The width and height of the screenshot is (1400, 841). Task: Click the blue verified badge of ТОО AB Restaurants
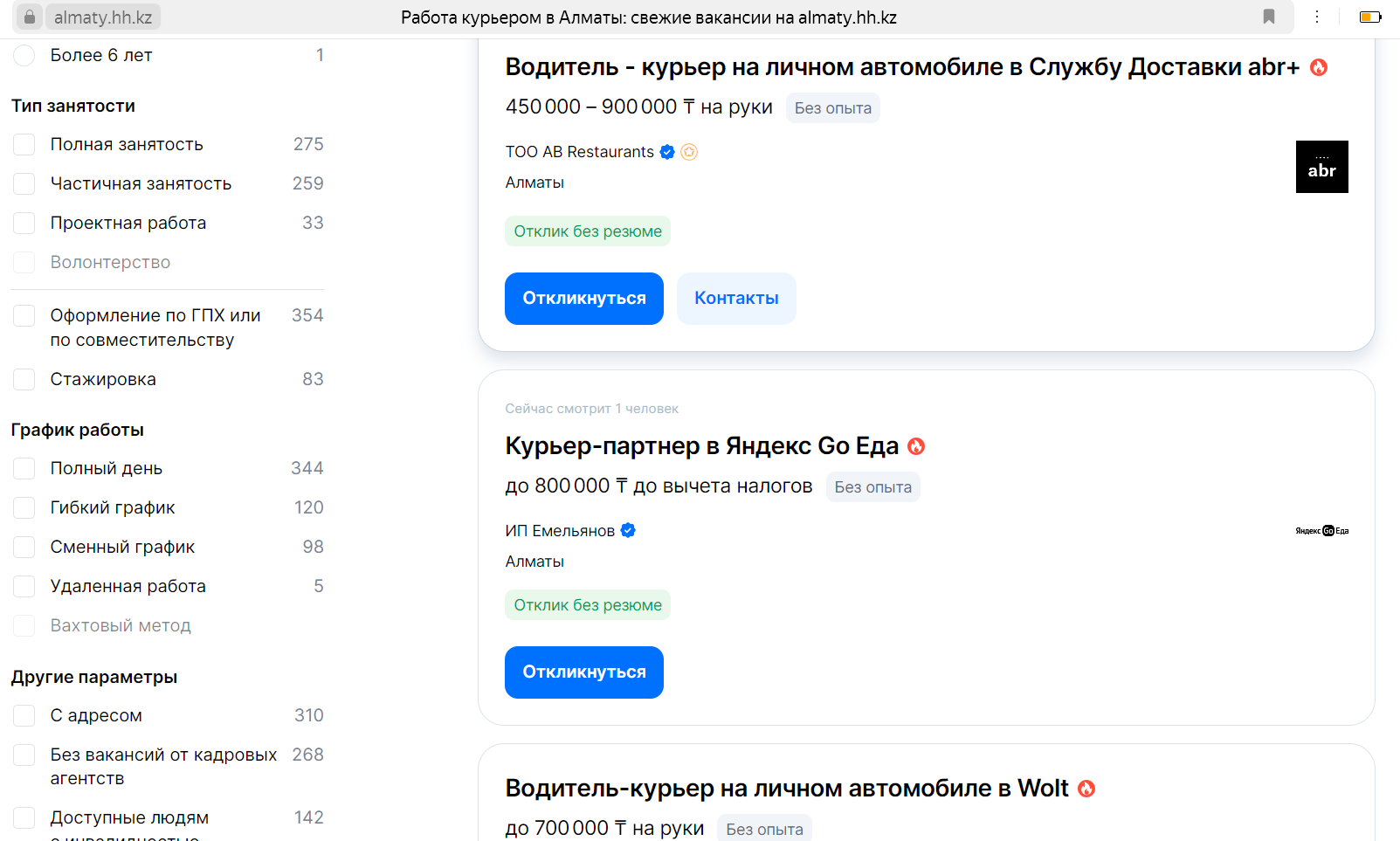(x=667, y=152)
